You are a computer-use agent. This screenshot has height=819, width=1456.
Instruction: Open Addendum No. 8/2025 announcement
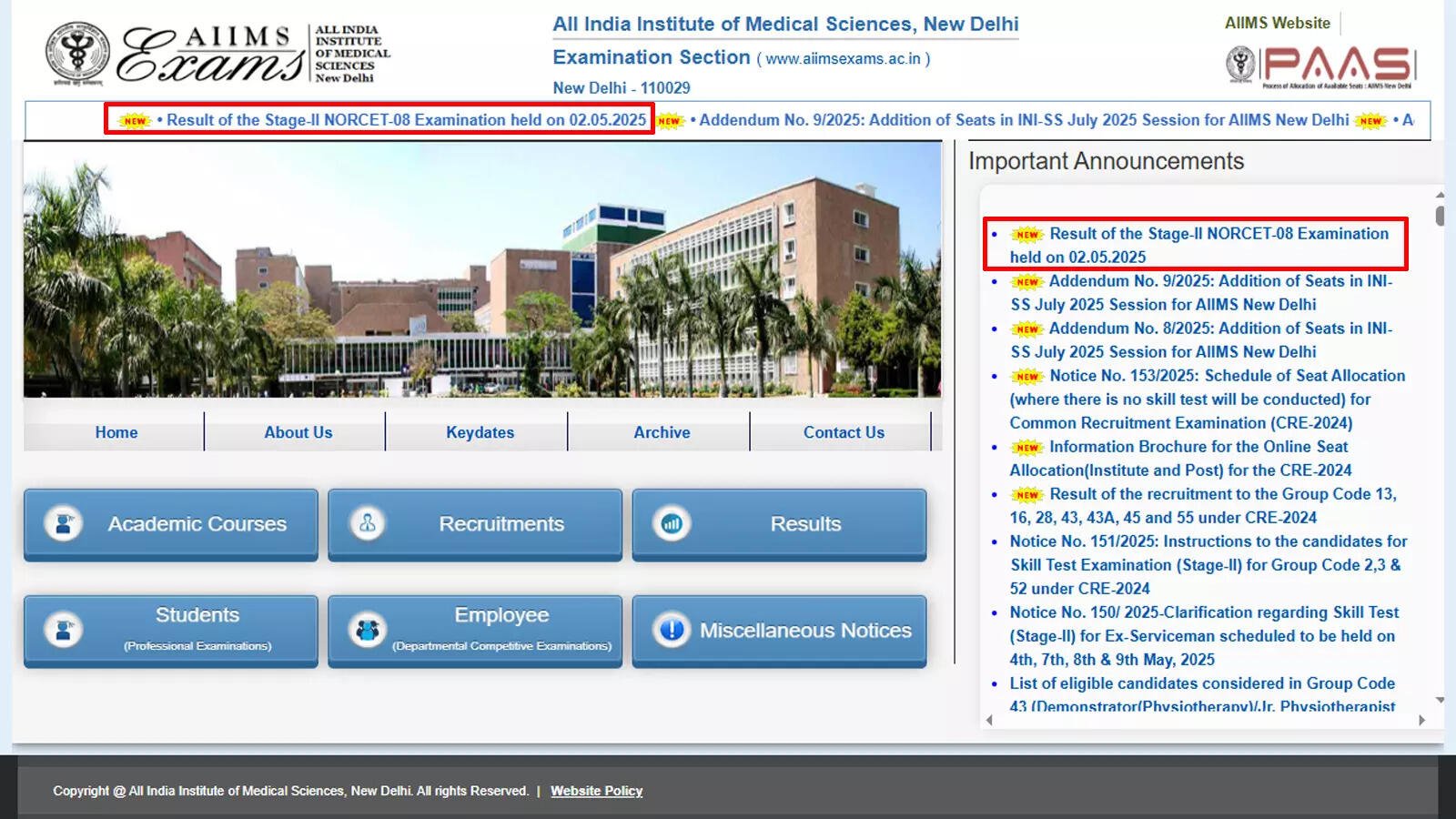click(1201, 340)
